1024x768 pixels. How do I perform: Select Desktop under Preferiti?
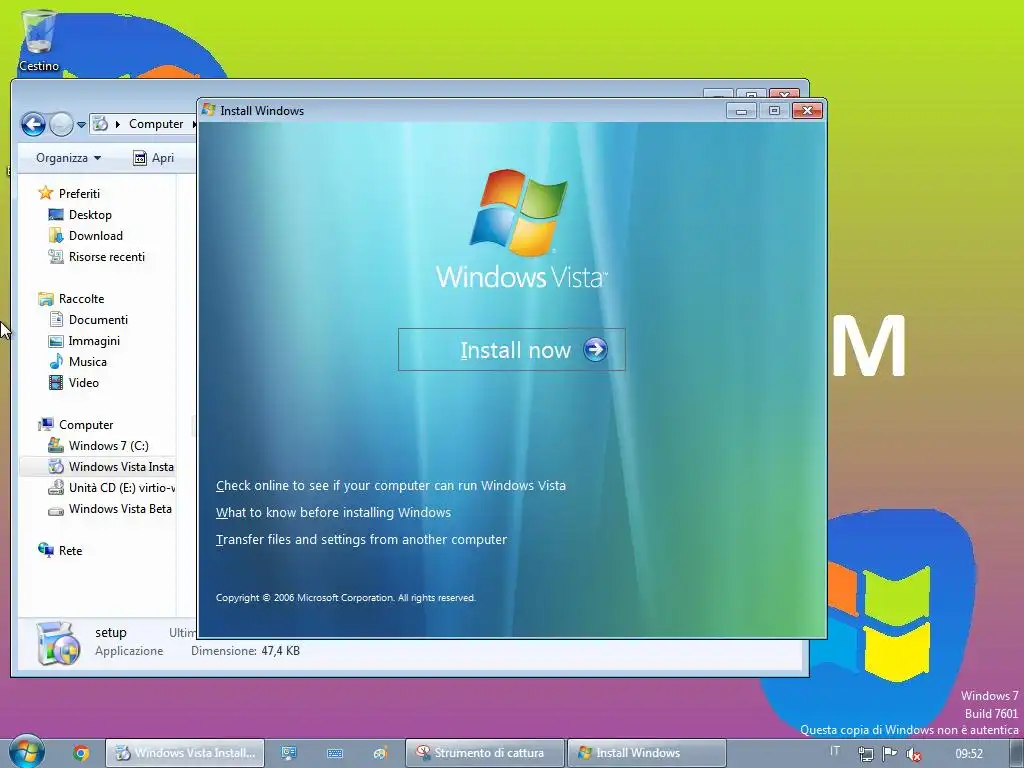tap(90, 215)
